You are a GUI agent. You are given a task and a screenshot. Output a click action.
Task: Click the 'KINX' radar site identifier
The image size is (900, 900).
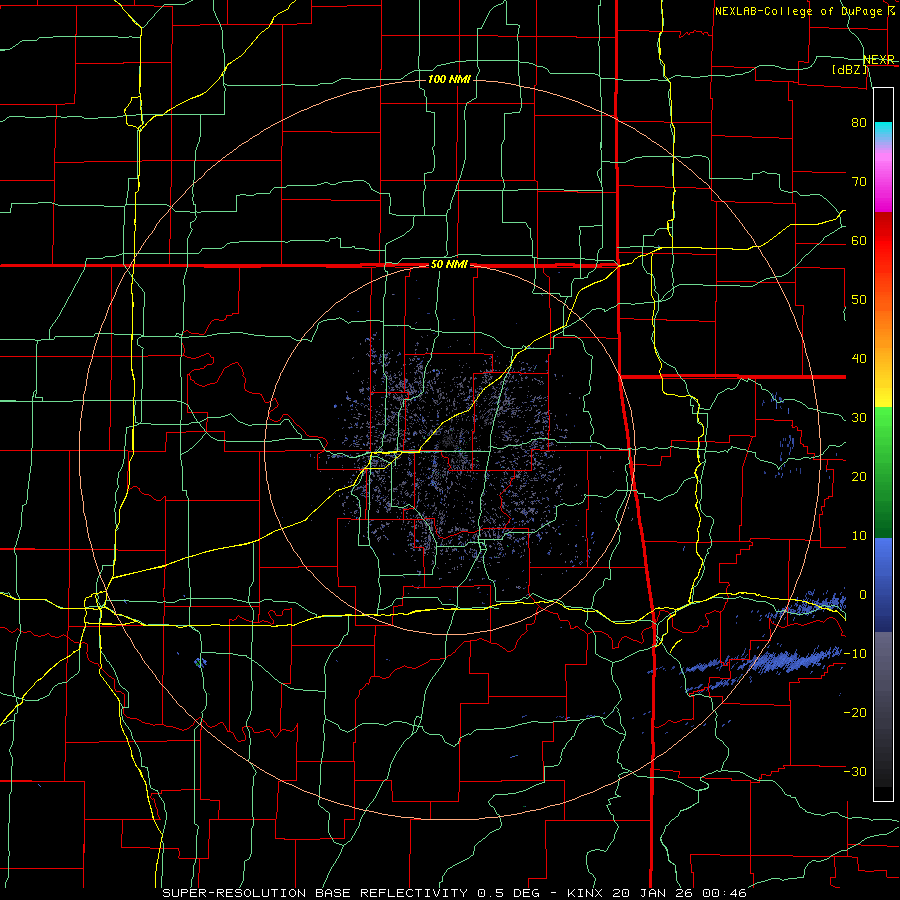pos(585,893)
